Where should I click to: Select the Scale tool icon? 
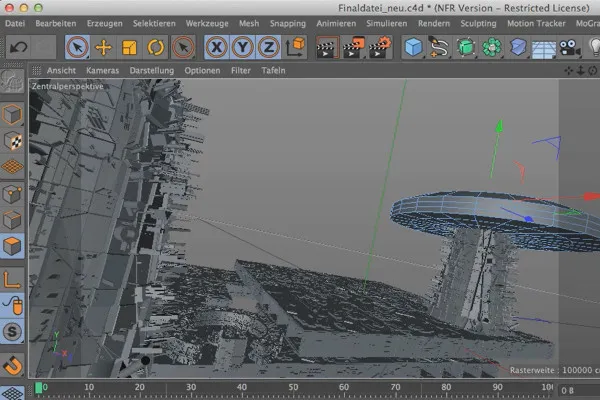coord(129,47)
